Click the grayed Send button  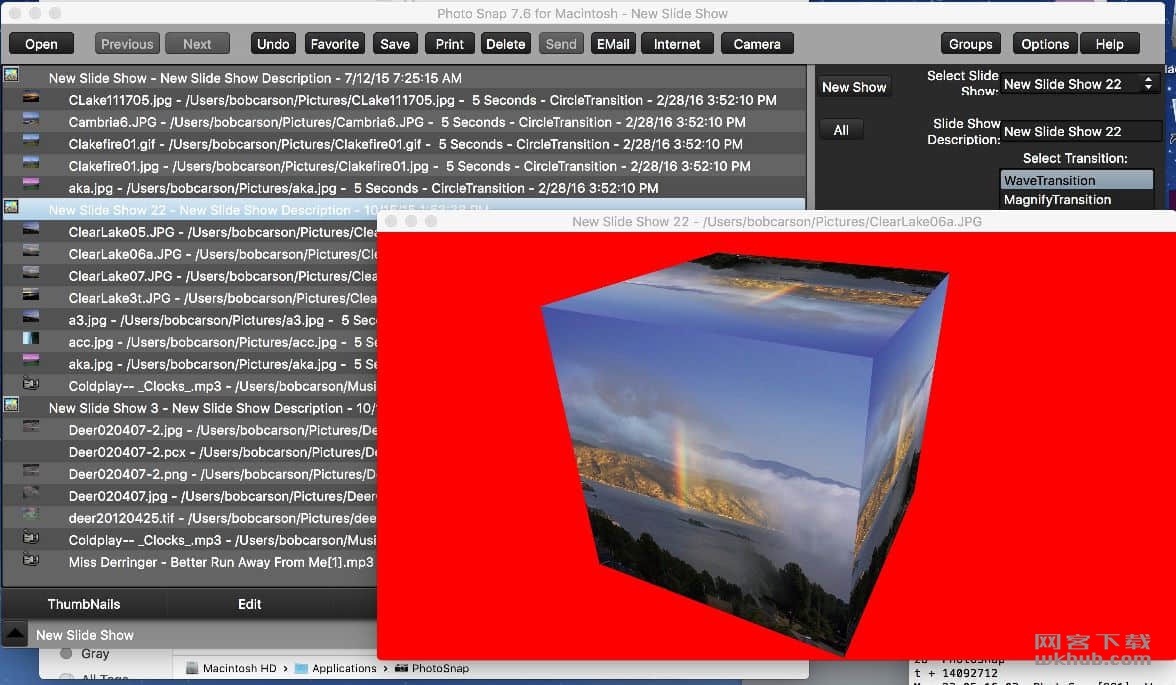click(561, 44)
